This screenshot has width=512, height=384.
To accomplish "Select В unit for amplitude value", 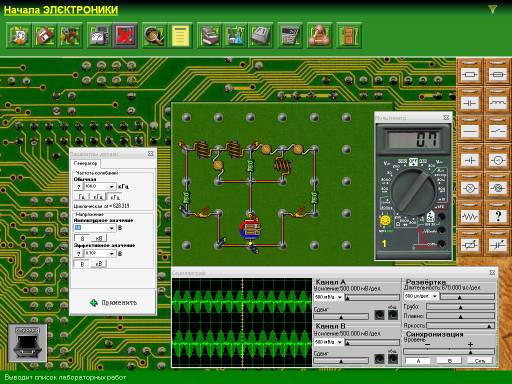I will [82, 238].
